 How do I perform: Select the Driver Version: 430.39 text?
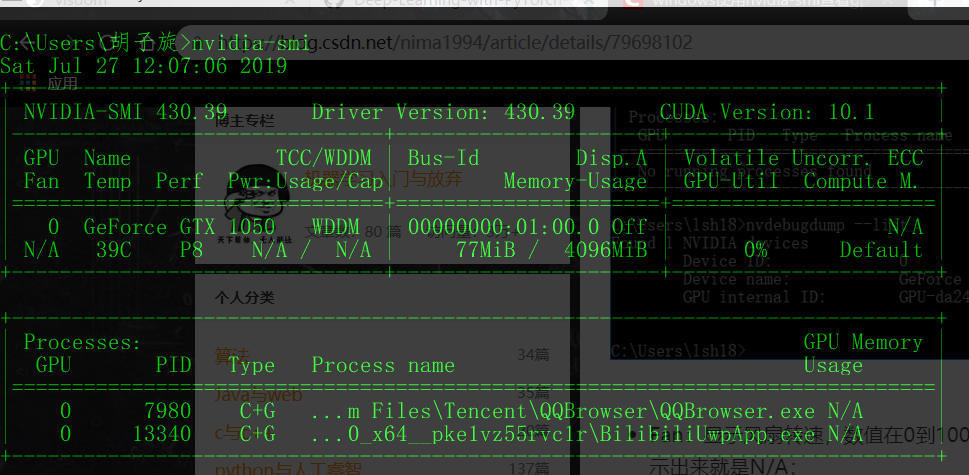pyautogui.click(x=444, y=112)
